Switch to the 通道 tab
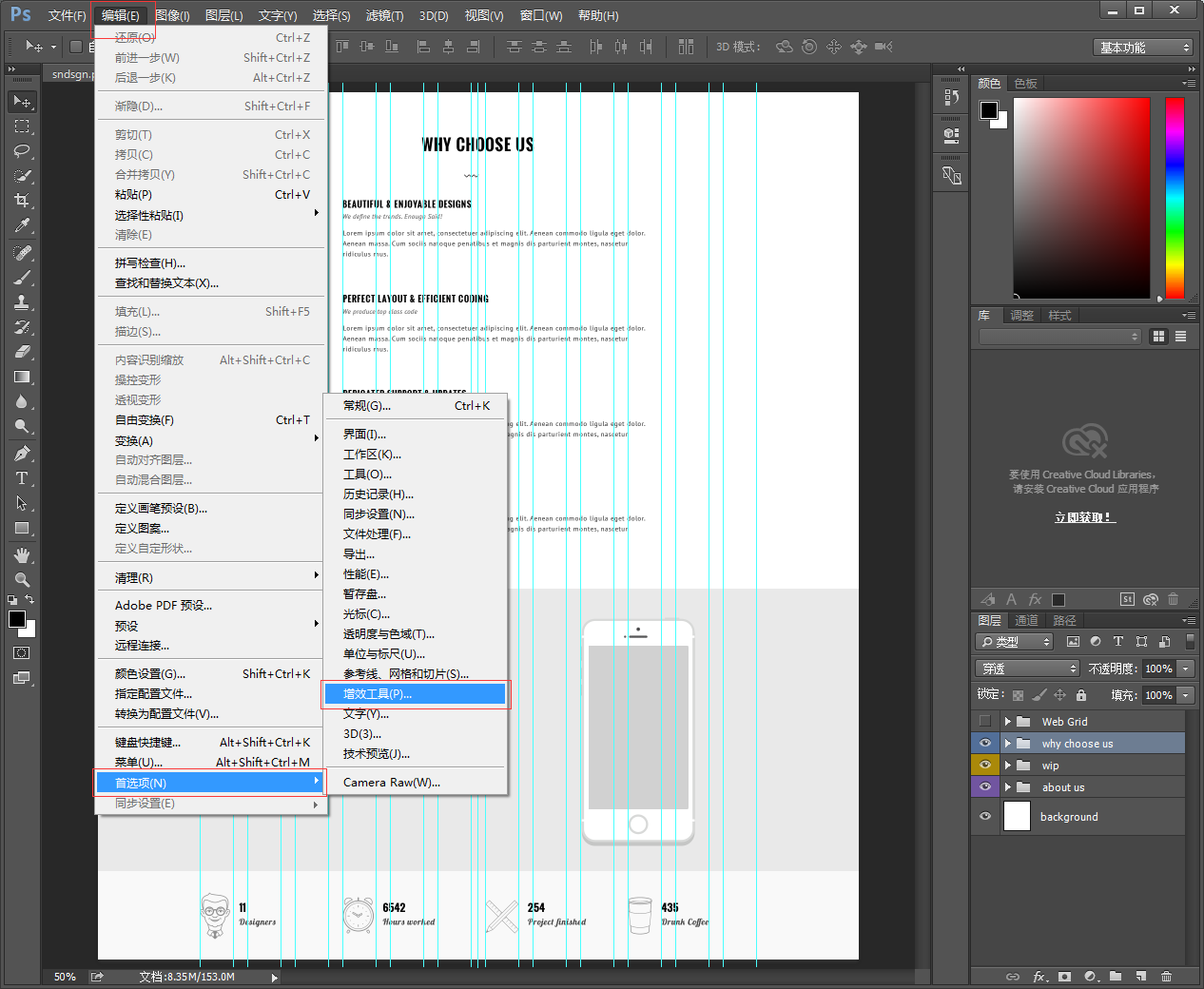 coord(1027,620)
